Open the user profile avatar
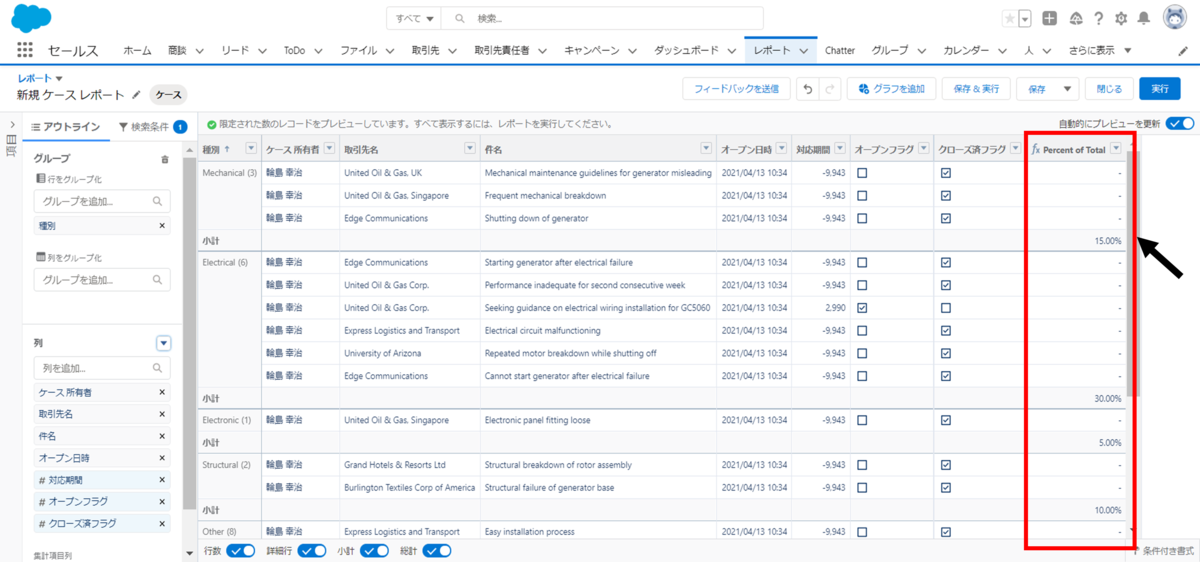The width and height of the screenshot is (1200, 562). [1174, 18]
